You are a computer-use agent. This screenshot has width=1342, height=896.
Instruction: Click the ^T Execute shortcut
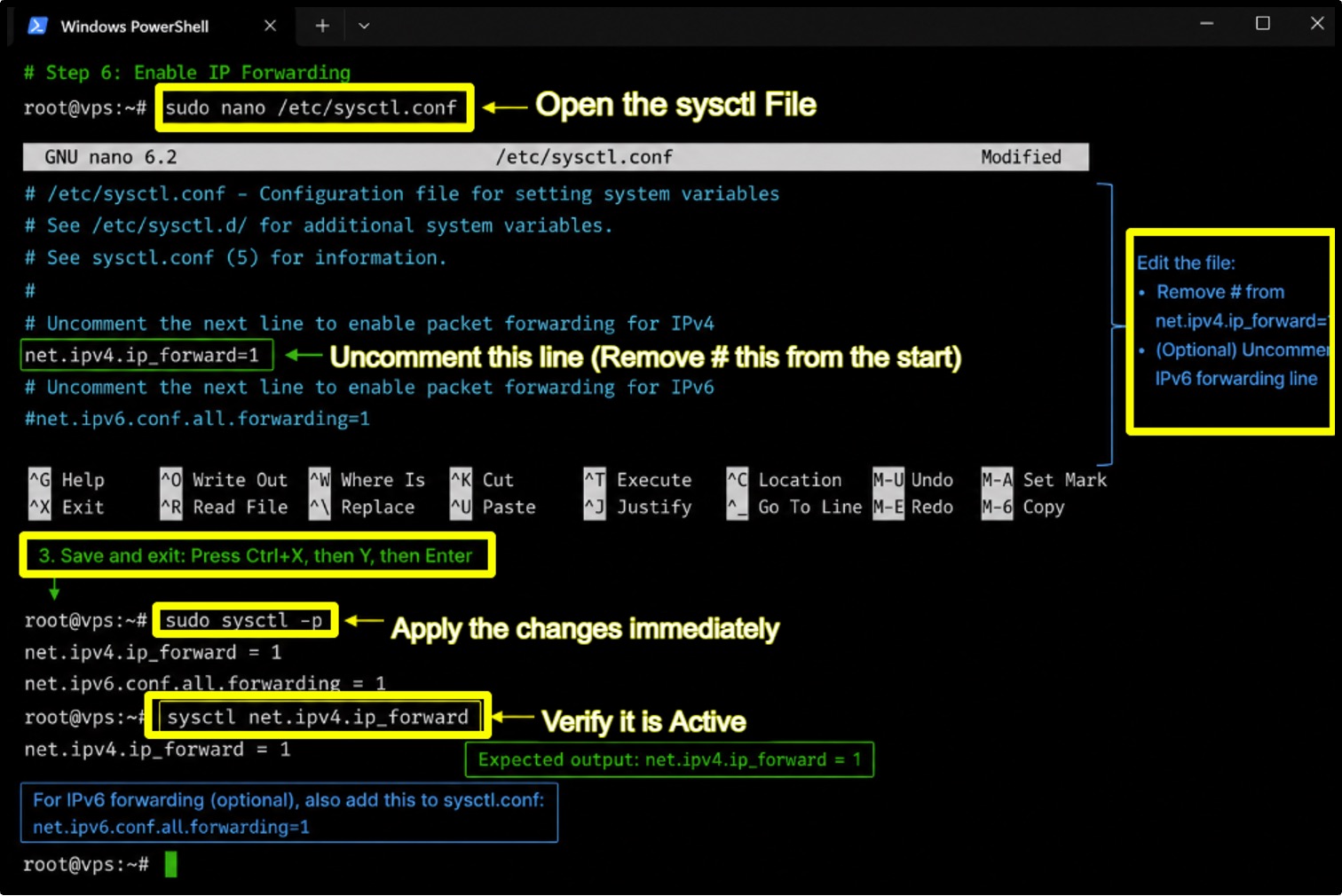[638, 480]
